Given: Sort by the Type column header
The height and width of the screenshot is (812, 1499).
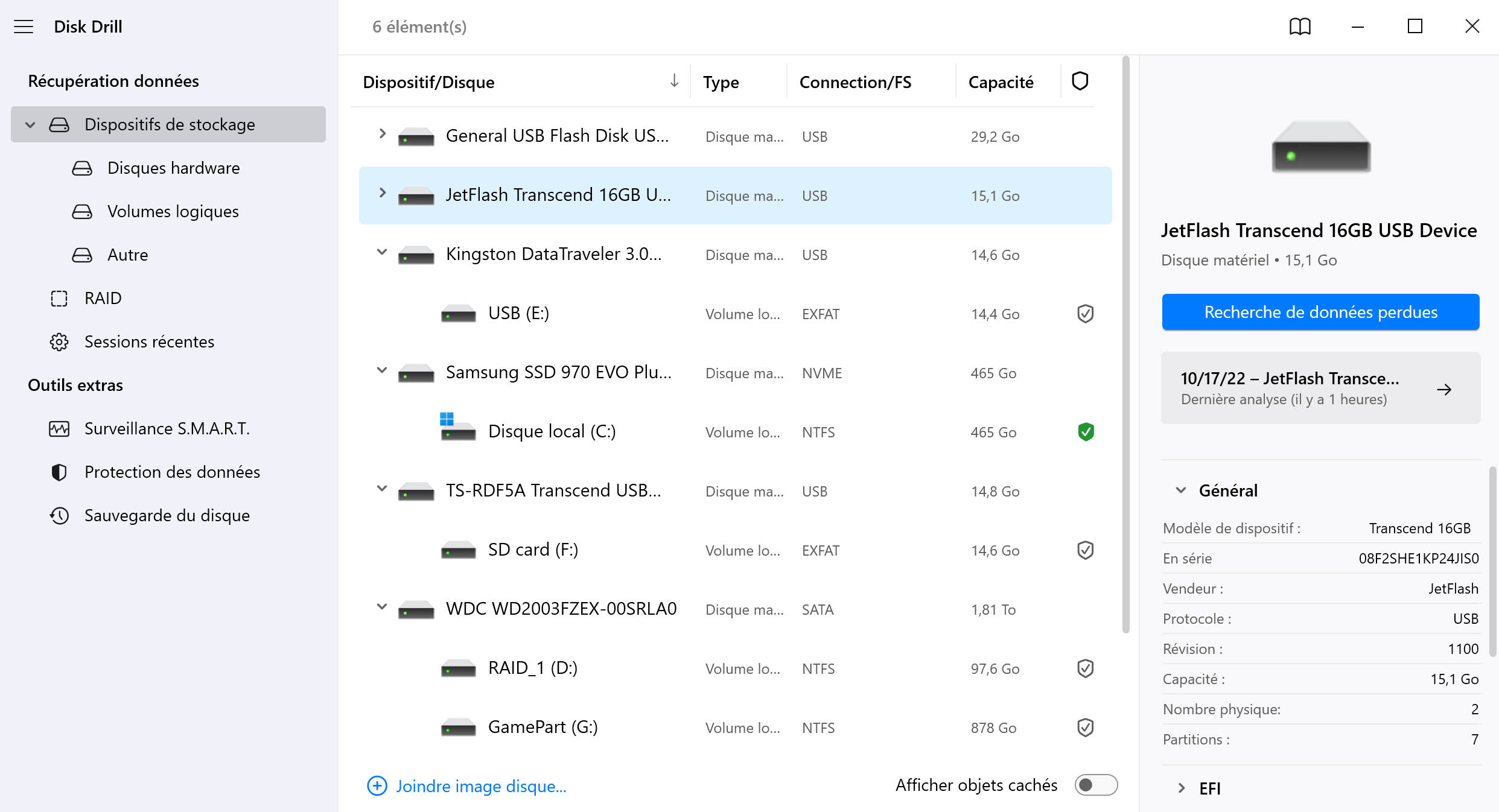Looking at the screenshot, I should pyautogui.click(x=721, y=83).
